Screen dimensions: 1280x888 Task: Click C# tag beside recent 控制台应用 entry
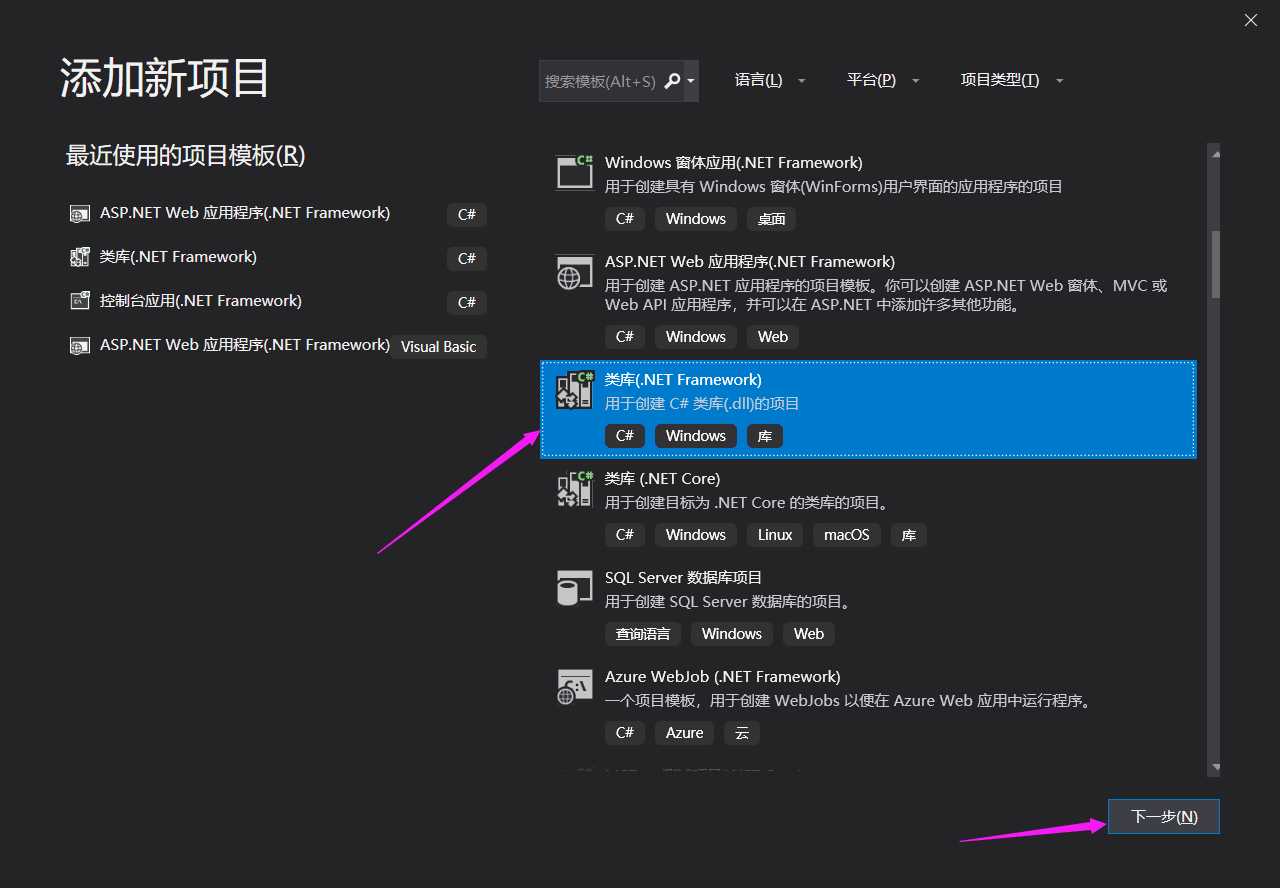click(x=466, y=302)
